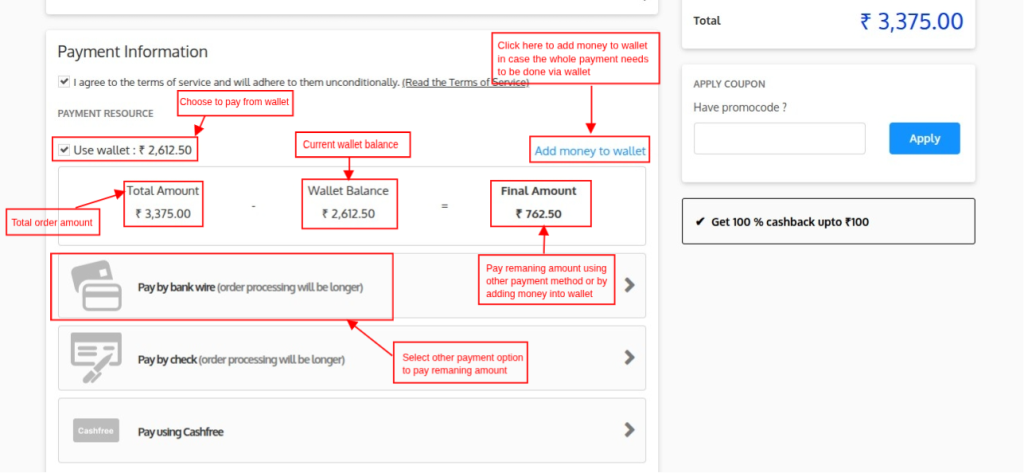Viewport: 1024px width, 473px height.
Task: Open the Add money to wallet link
Action: click(x=590, y=151)
